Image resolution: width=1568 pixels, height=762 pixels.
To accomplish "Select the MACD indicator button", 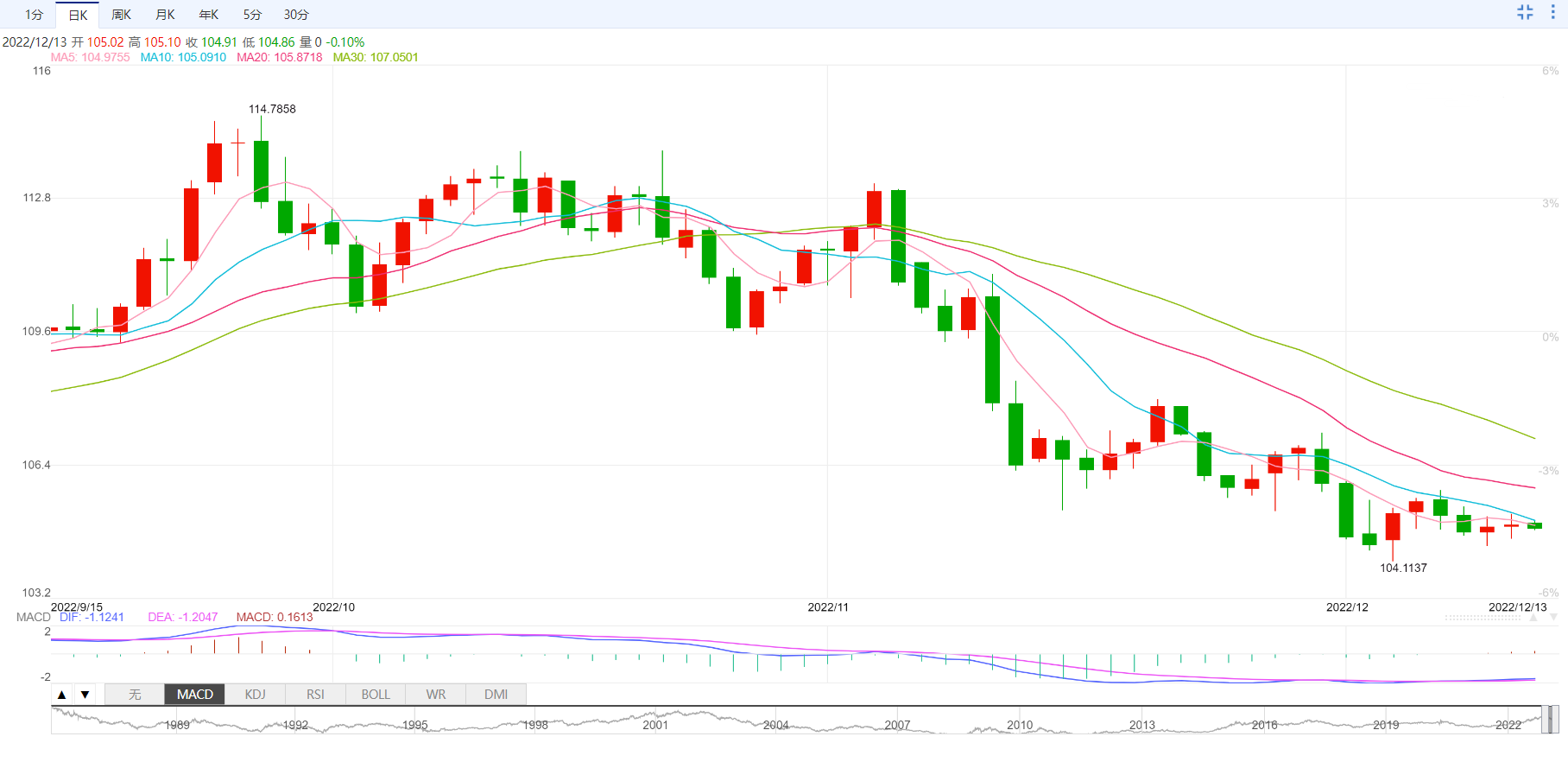I will click(x=195, y=695).
